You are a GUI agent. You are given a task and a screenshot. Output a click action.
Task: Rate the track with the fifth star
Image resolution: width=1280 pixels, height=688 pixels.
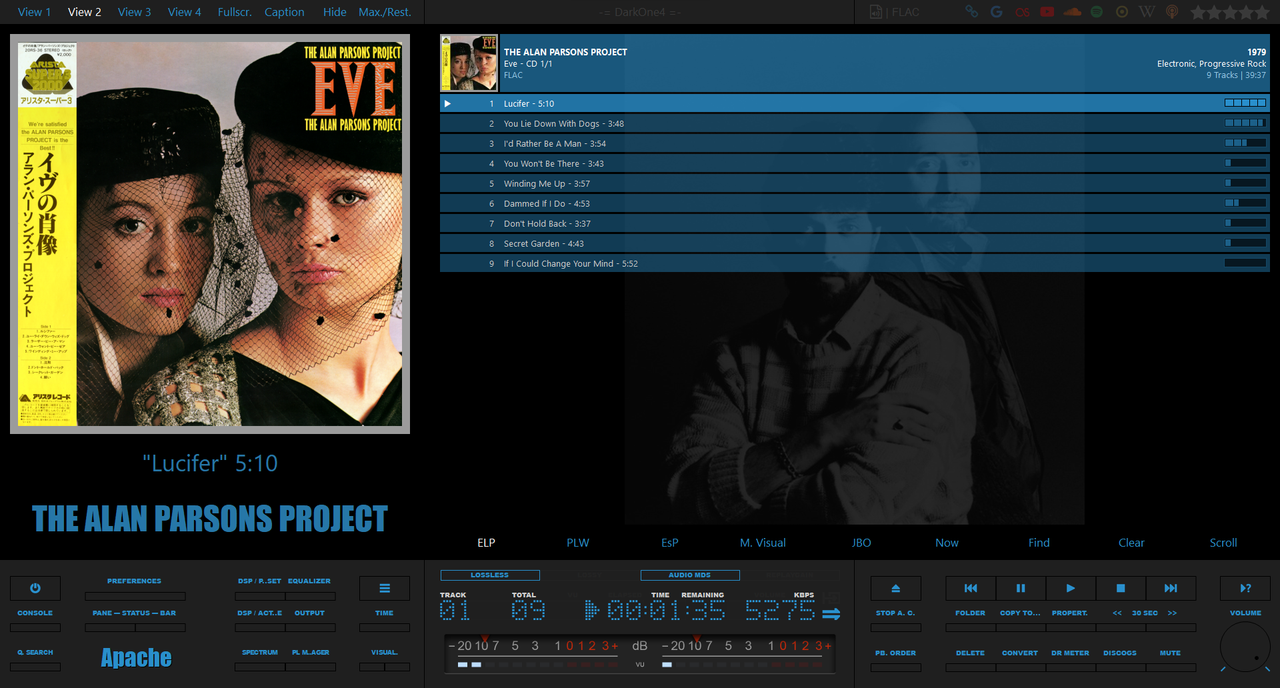tap(1261, 12)
